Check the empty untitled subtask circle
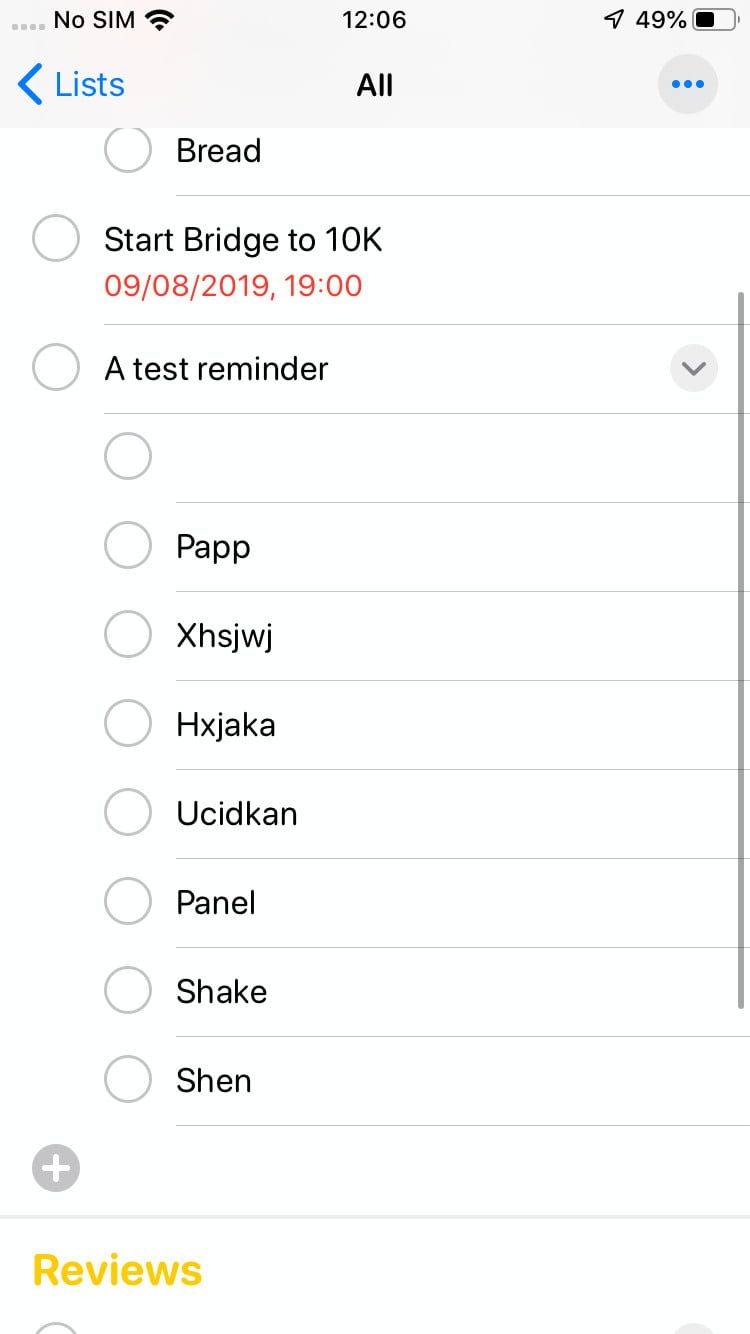This screenshot has height=1334, width=750. [128, 457]
